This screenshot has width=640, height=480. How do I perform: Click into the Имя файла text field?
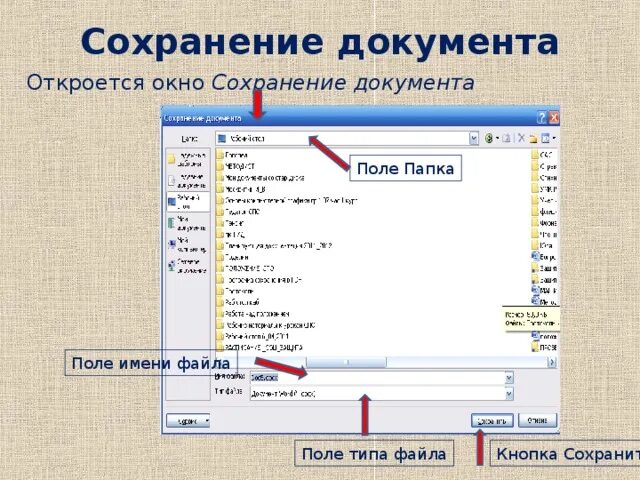click(377, 378)
